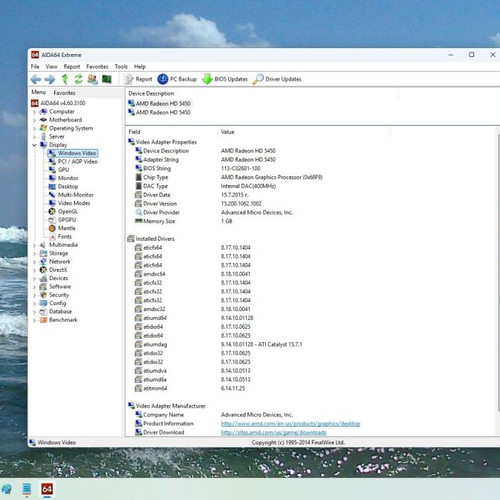
Task: Click the Benchmark icon in the tree
Action: click(x=43, y=320)
